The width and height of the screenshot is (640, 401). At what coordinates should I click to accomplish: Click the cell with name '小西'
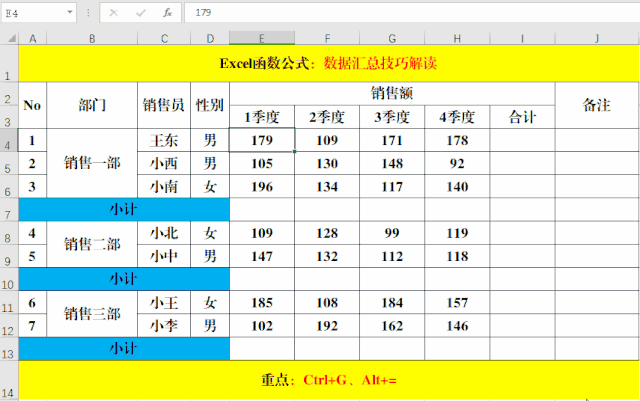[x=164, y=163]
